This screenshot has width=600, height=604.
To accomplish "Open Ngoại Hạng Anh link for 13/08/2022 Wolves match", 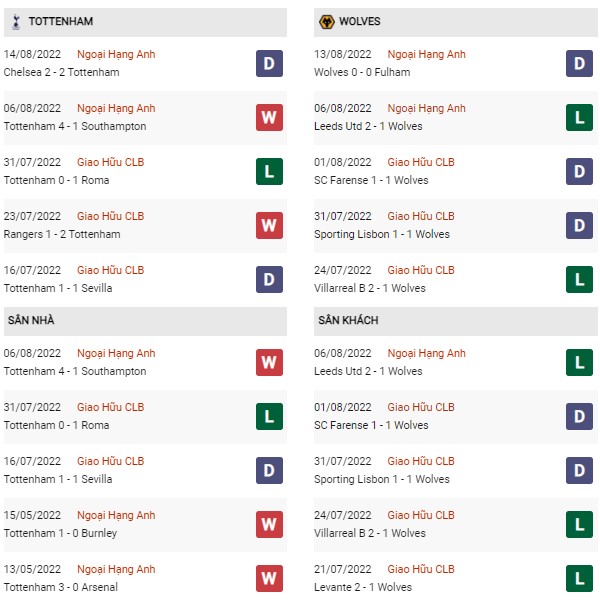I will (x=426, y=54).
